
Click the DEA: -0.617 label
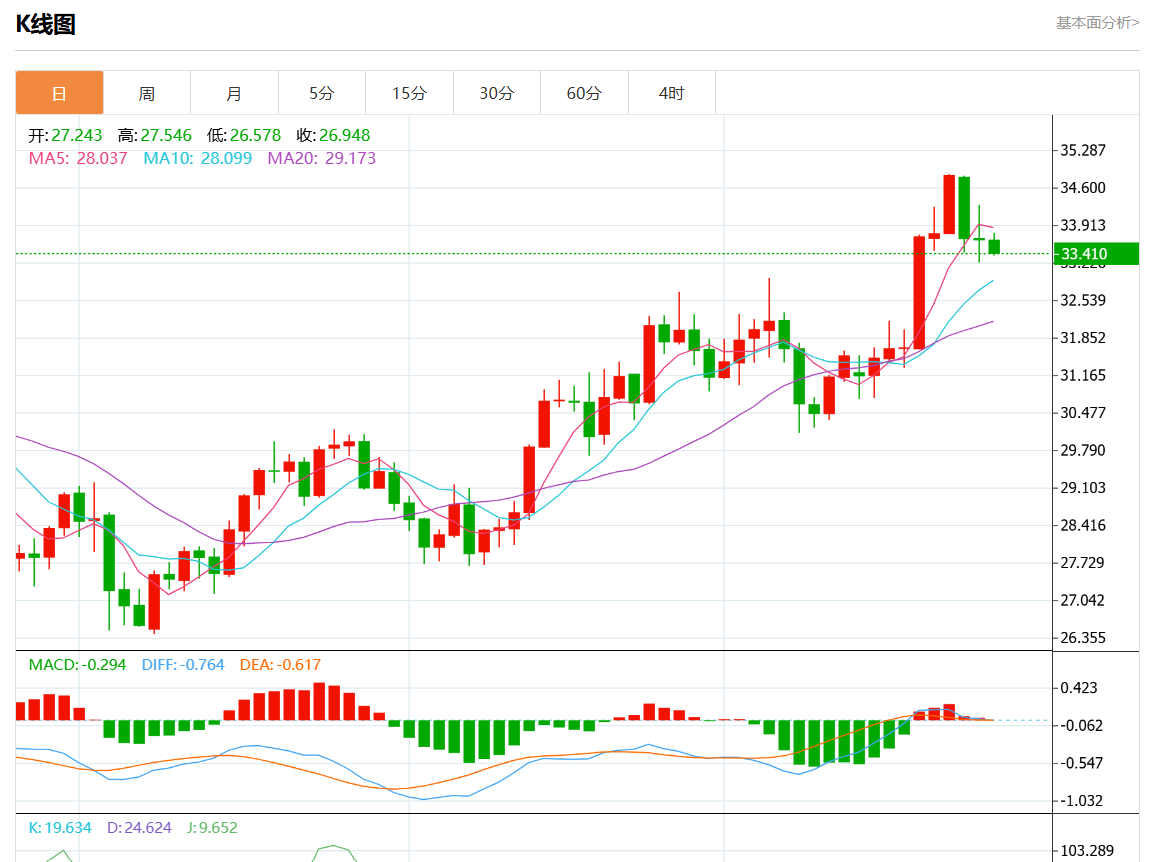click(x=280, y=665)
